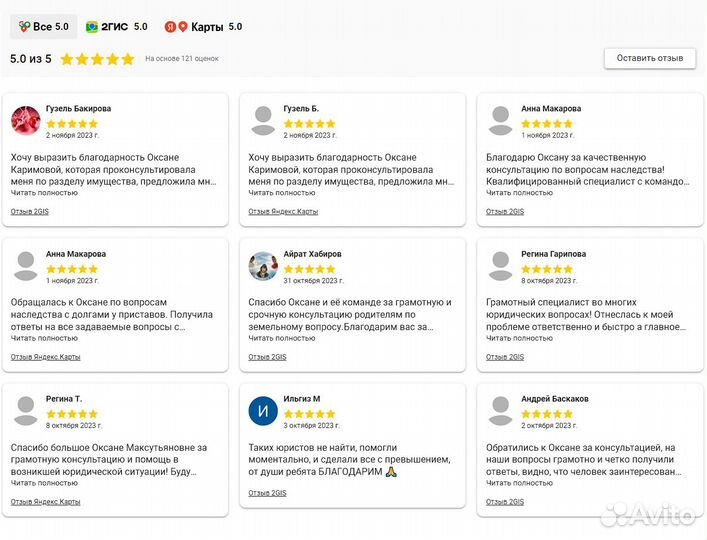This screenshot has width=707, height=540.
Task: Click the 2ГИС logo icon in the tabs
Action: coord(92,27)
